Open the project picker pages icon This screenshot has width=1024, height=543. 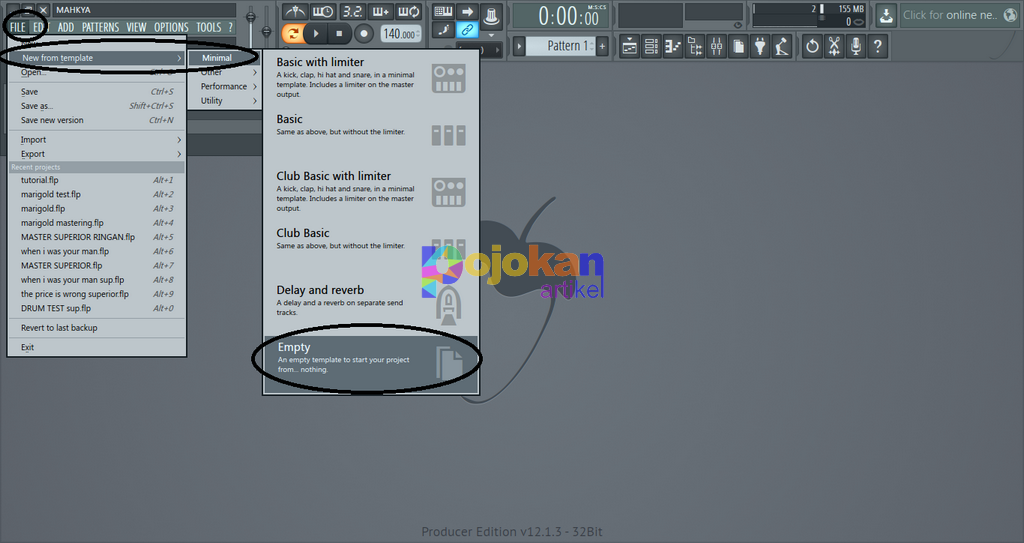[739, 46]
